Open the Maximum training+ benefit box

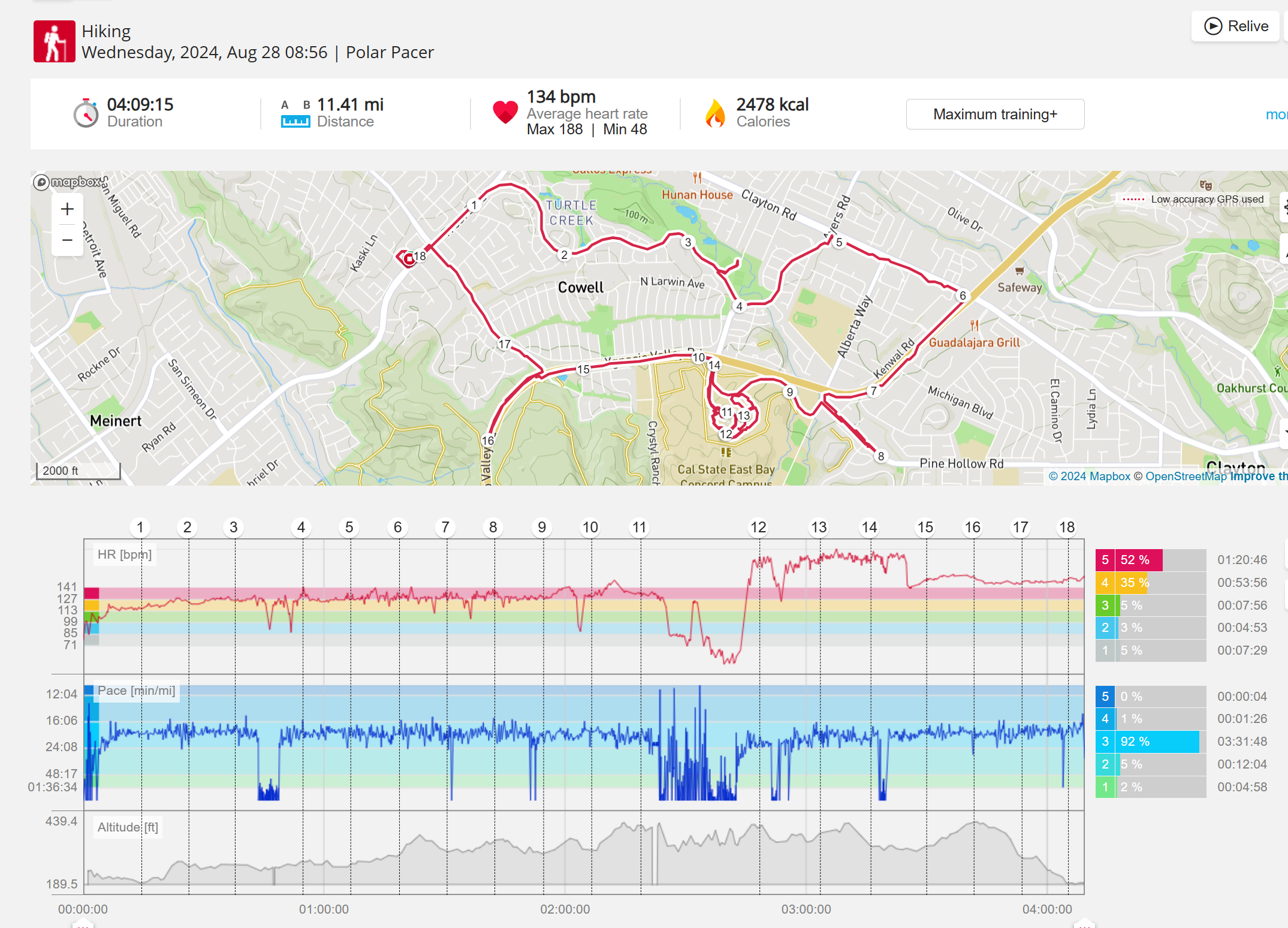coord(994,114)
